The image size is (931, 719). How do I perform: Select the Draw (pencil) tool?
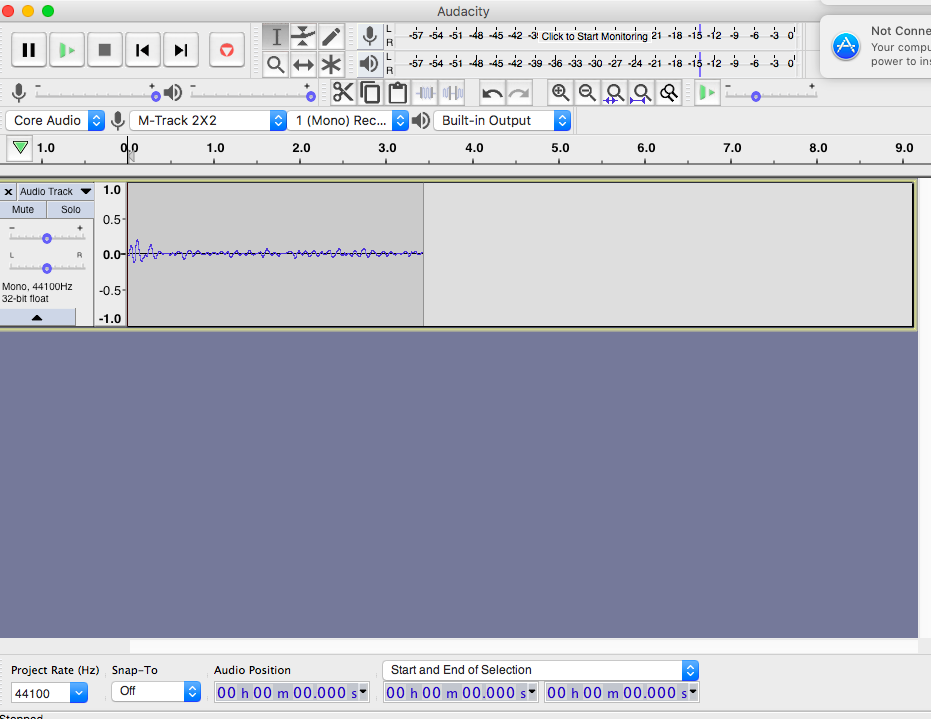click(x=331, y=36)
